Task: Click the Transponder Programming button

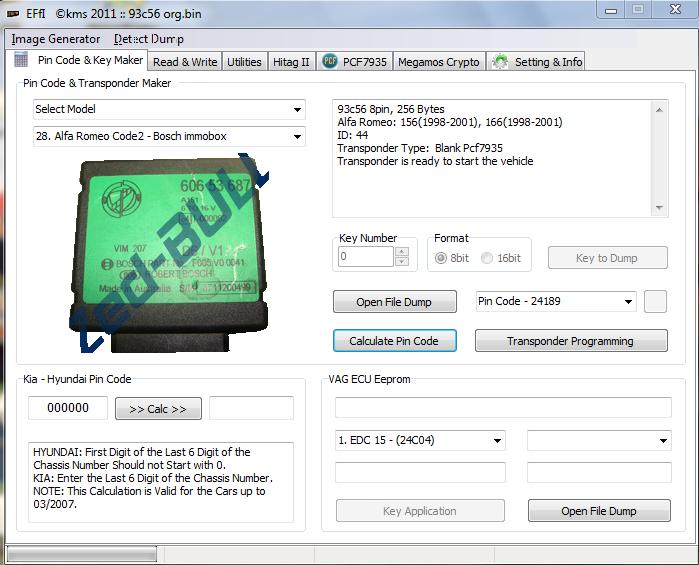Action: [x=571, y=341]
